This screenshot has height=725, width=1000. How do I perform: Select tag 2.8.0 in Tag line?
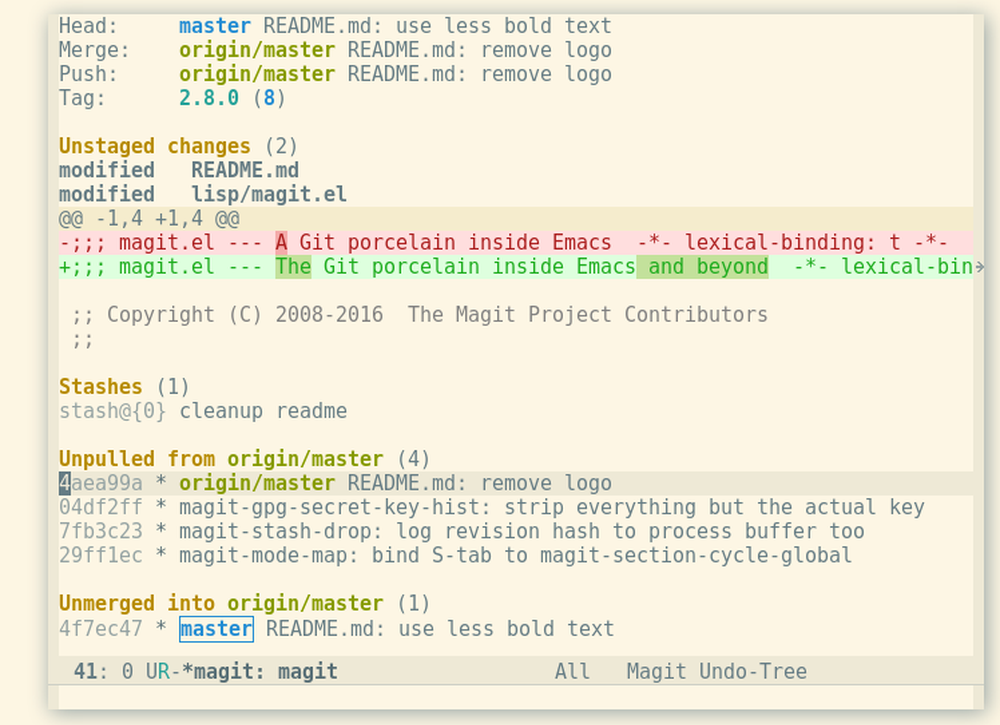coord(209,98)
